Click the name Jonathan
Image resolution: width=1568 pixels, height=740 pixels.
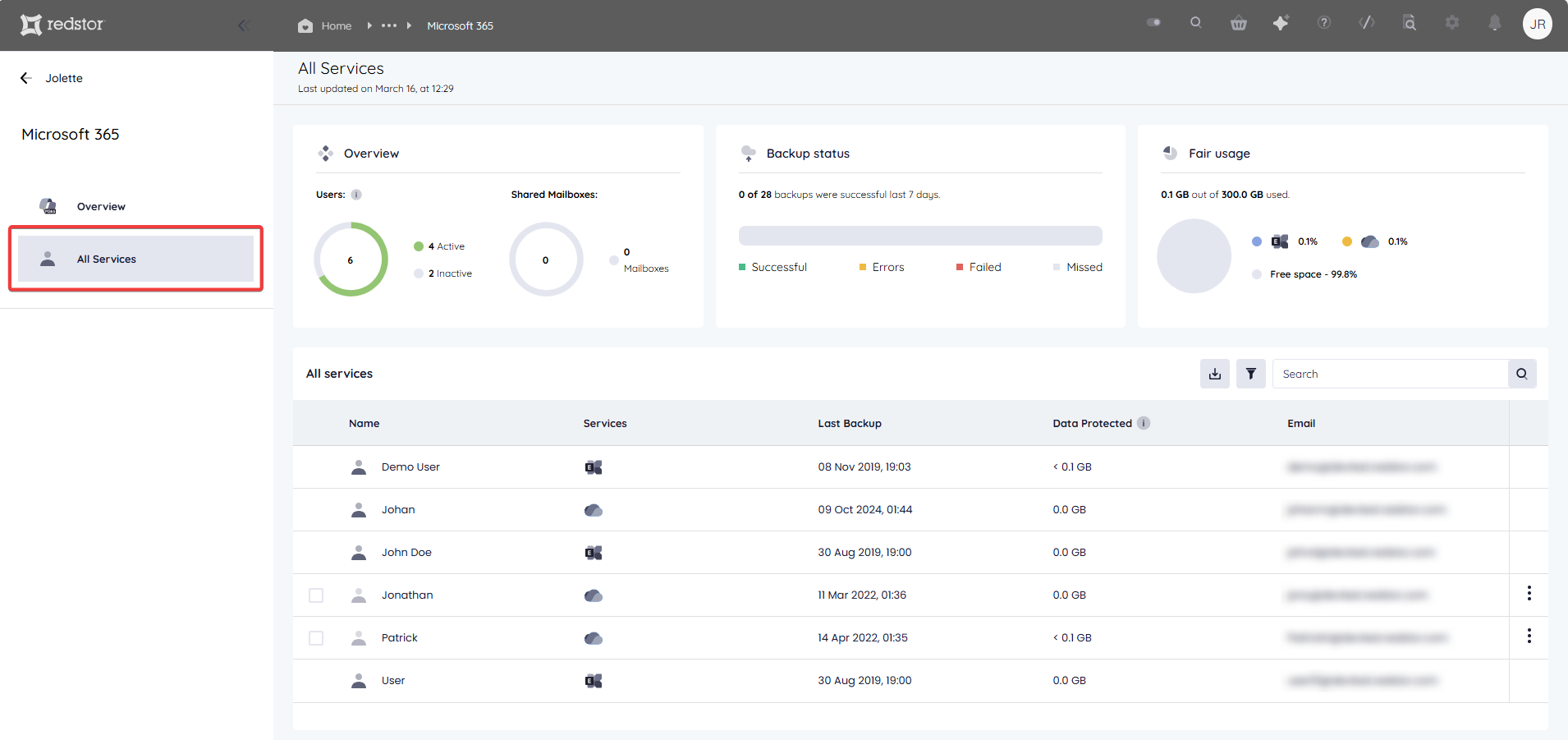407,595
